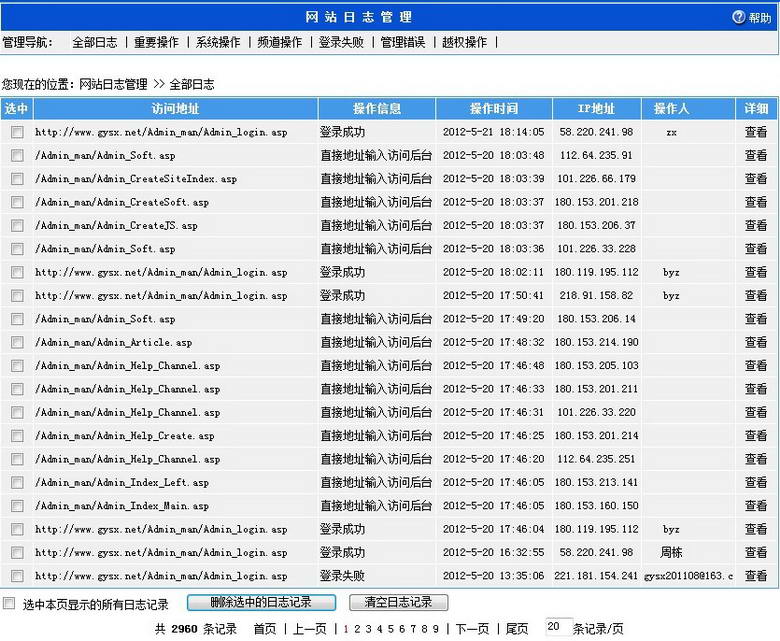
Task: Open the 管理错误 navigation item
Action: click(403, 42)
